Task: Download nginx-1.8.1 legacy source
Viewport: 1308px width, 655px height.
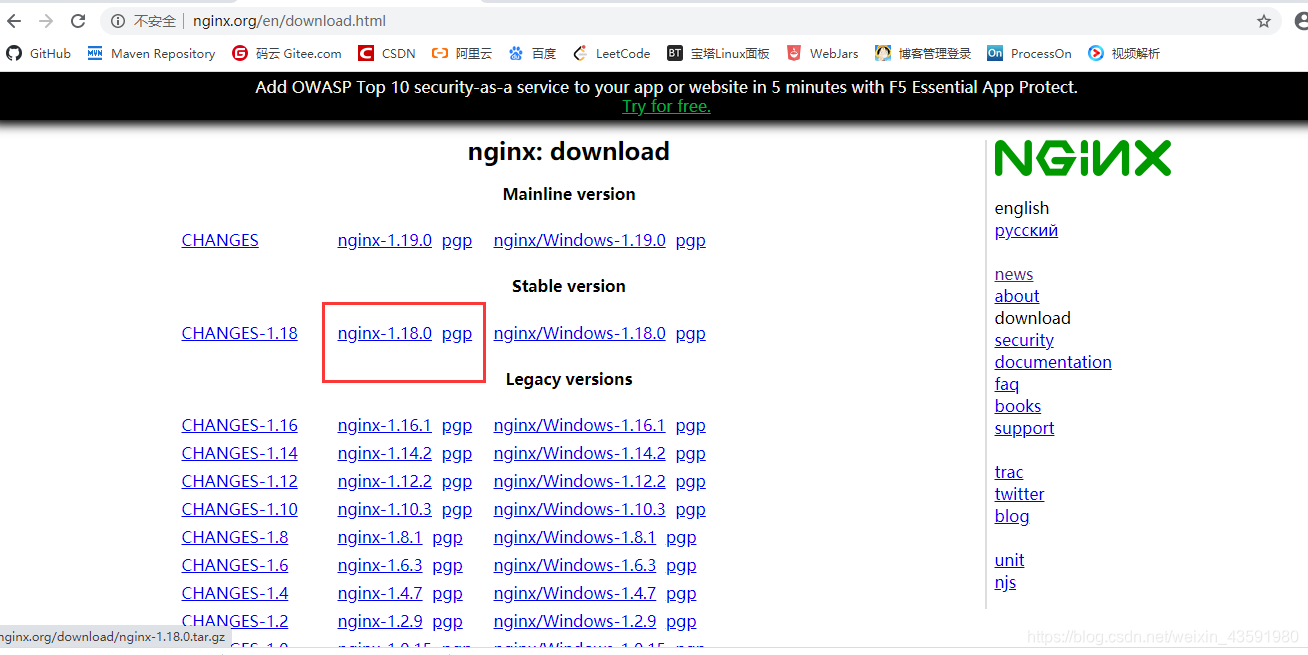Action: (380, 537)
